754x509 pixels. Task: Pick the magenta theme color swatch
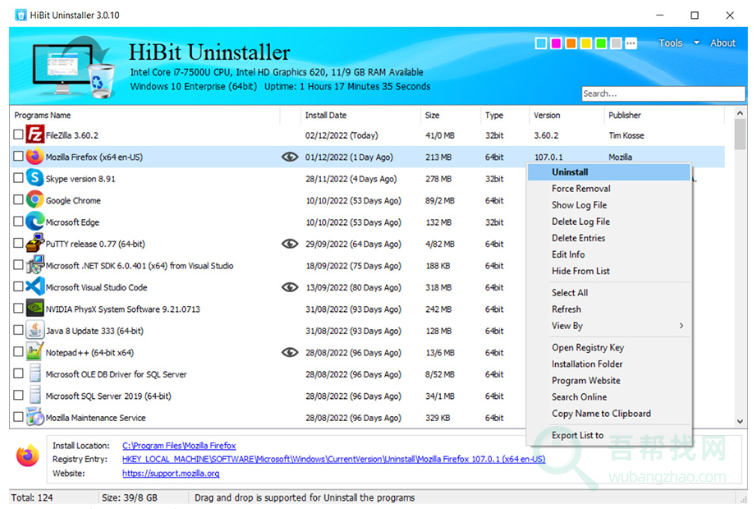click(x=556, y=44)
